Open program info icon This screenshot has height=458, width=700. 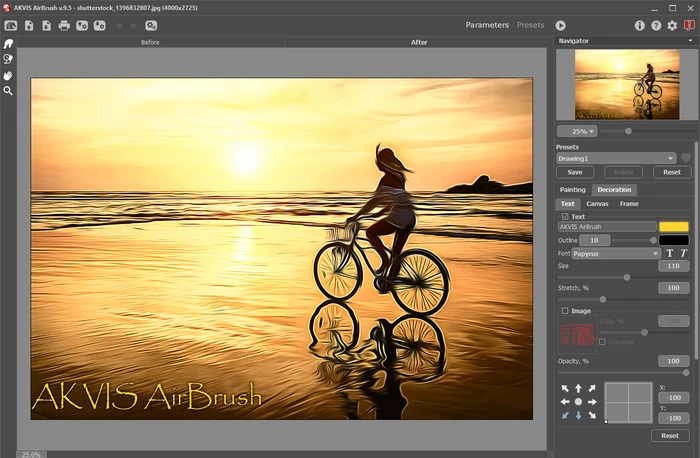(x=639, y=25)
